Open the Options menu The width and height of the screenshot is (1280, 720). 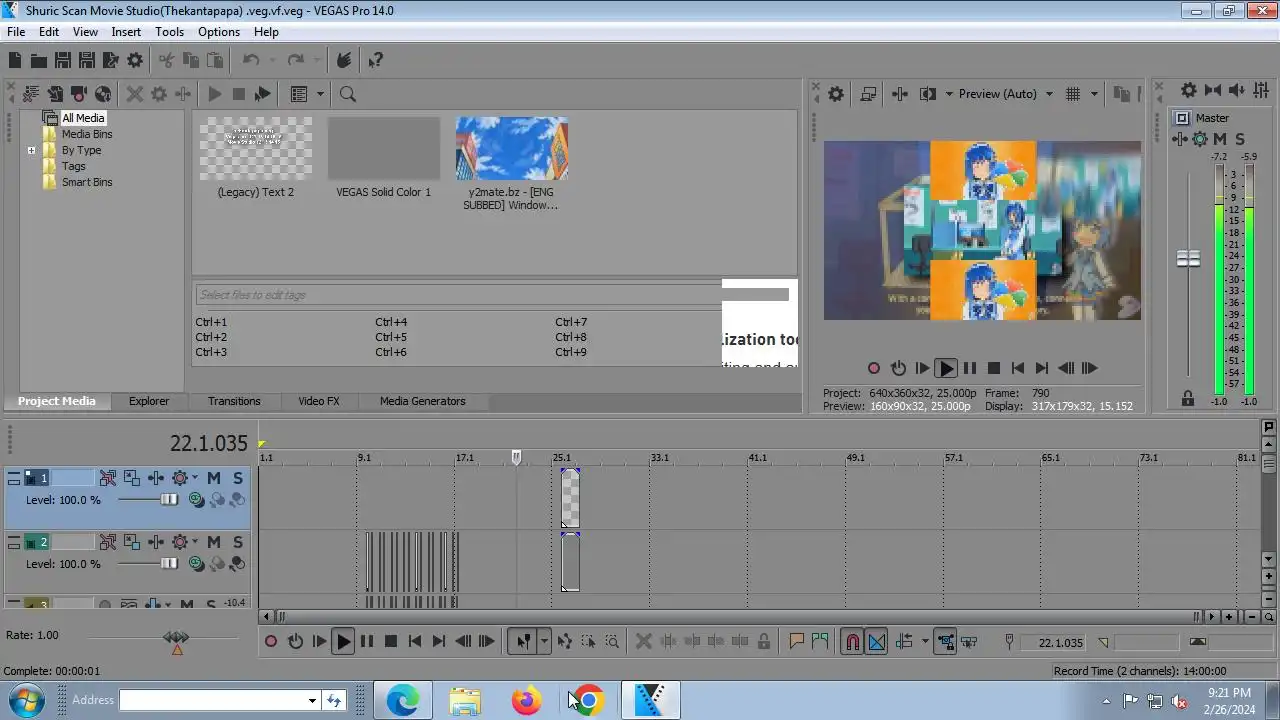coord(219,32)
